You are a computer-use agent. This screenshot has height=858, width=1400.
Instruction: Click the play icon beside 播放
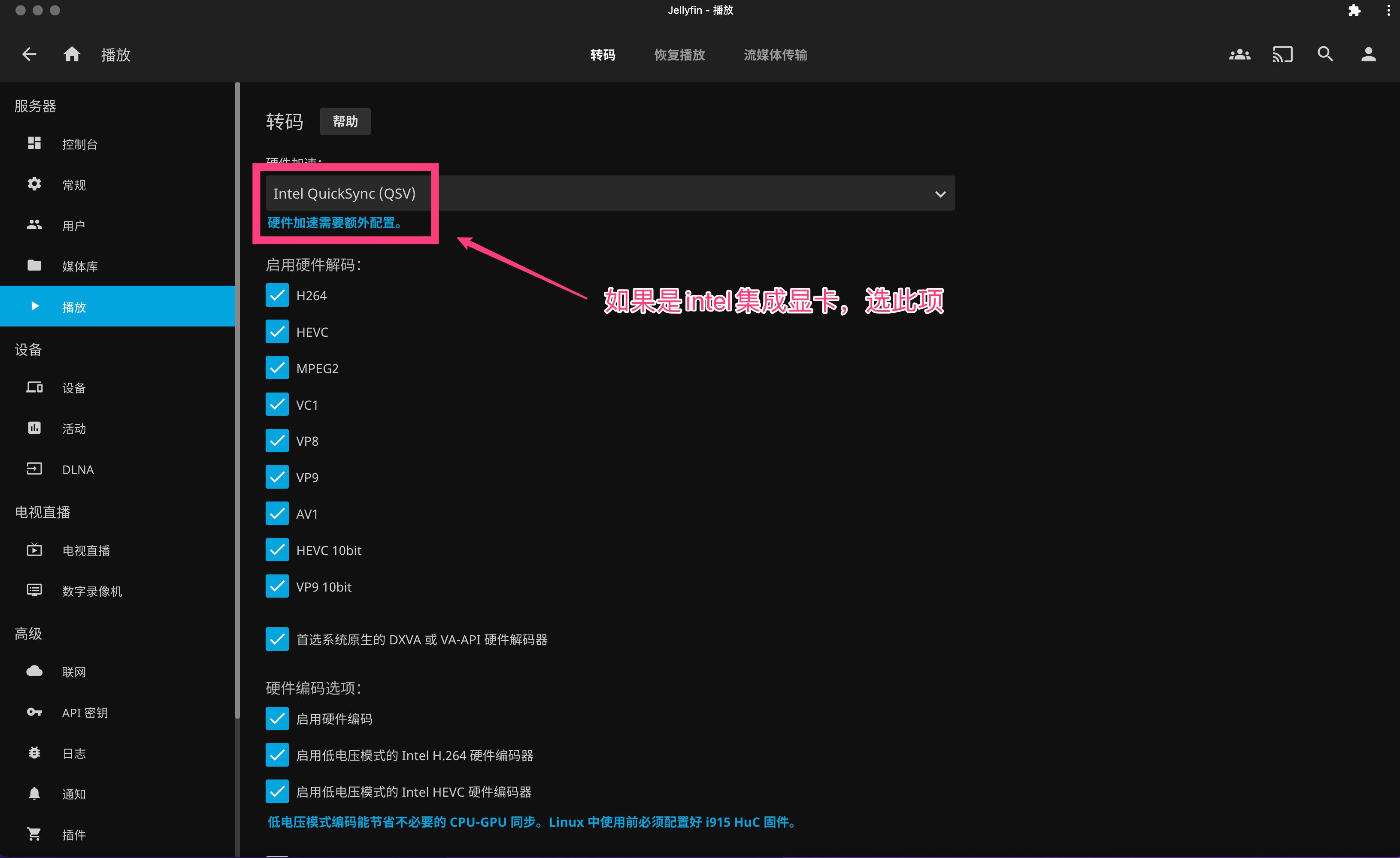point(35,307)
